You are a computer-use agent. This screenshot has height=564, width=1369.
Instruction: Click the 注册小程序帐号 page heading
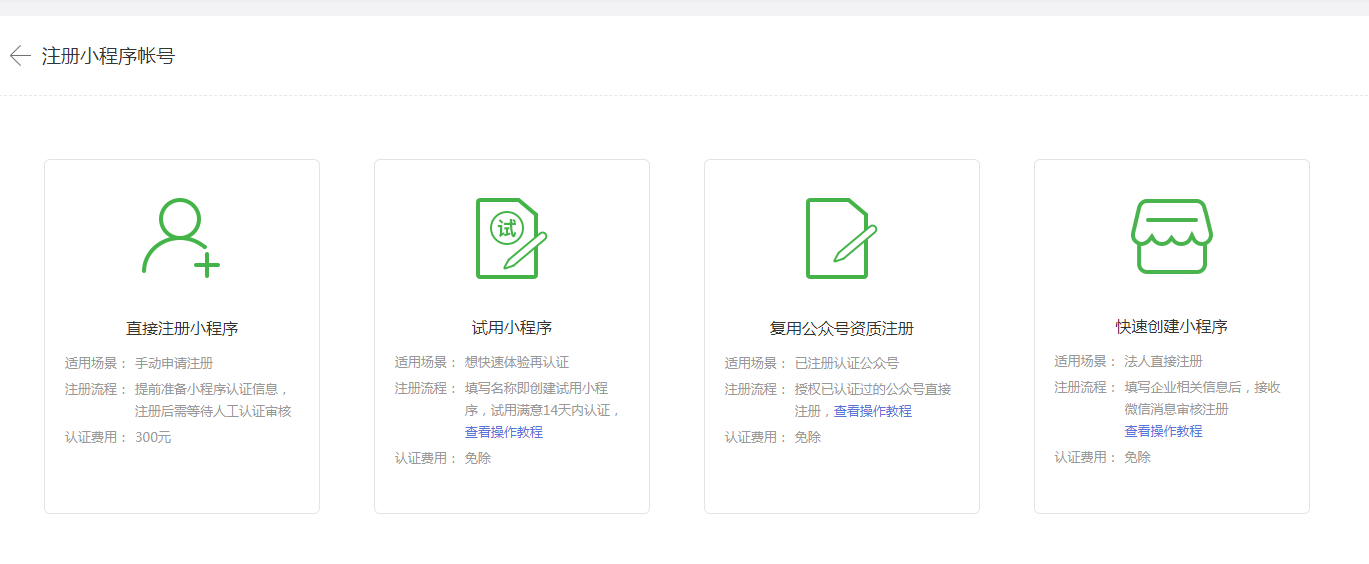point(108,56)
